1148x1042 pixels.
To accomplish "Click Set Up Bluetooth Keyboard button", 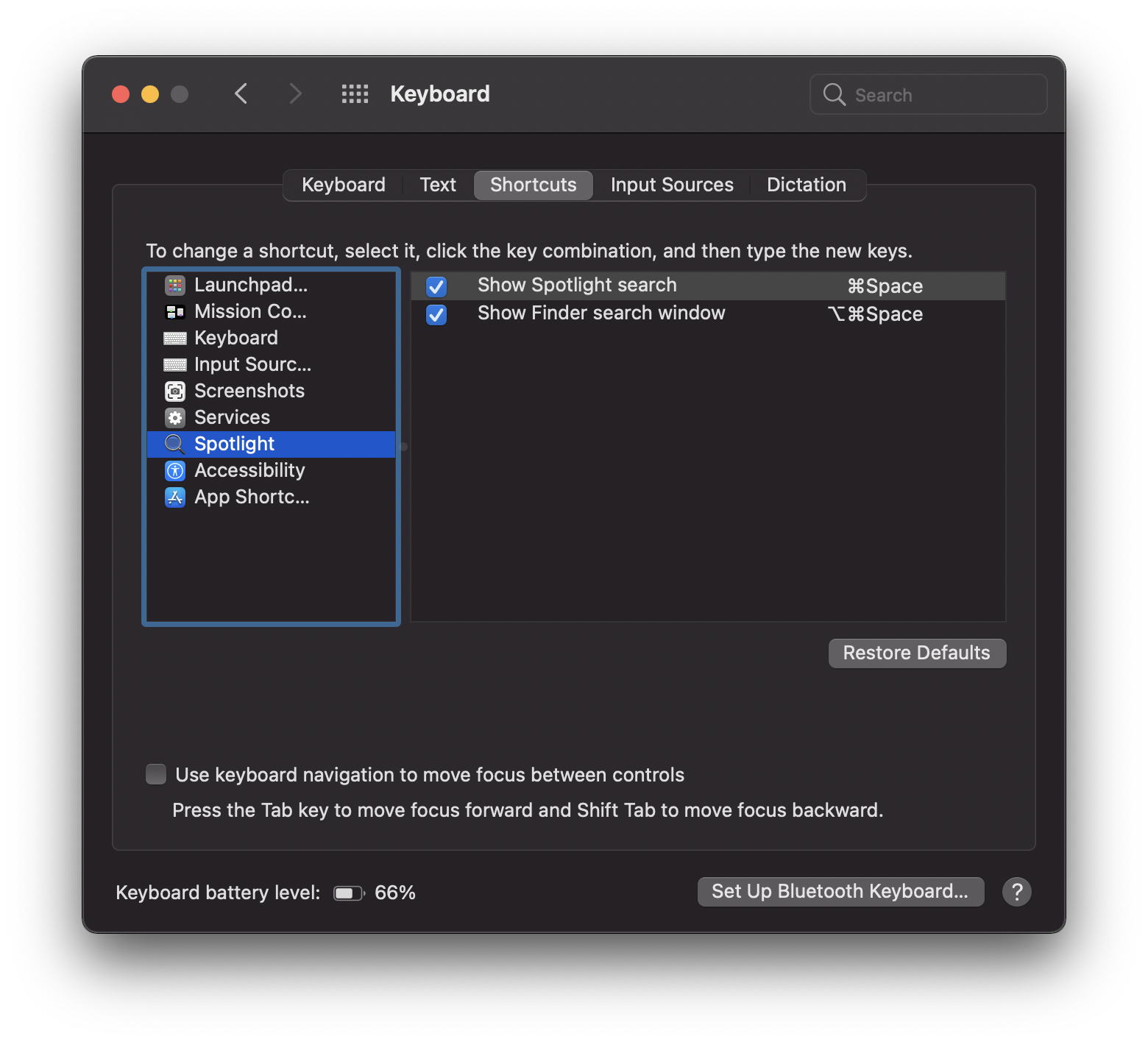I will coord(840,891).
